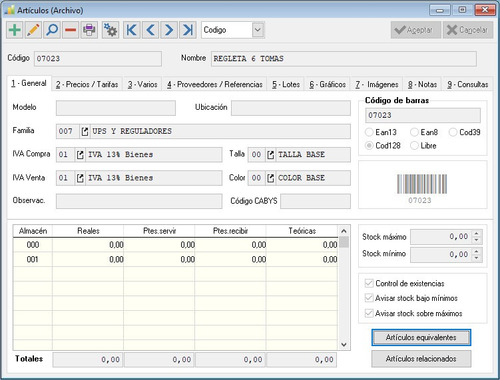The image size is (500, 380).
Task: Open the gears configuration icon
Action: (110, 30)
